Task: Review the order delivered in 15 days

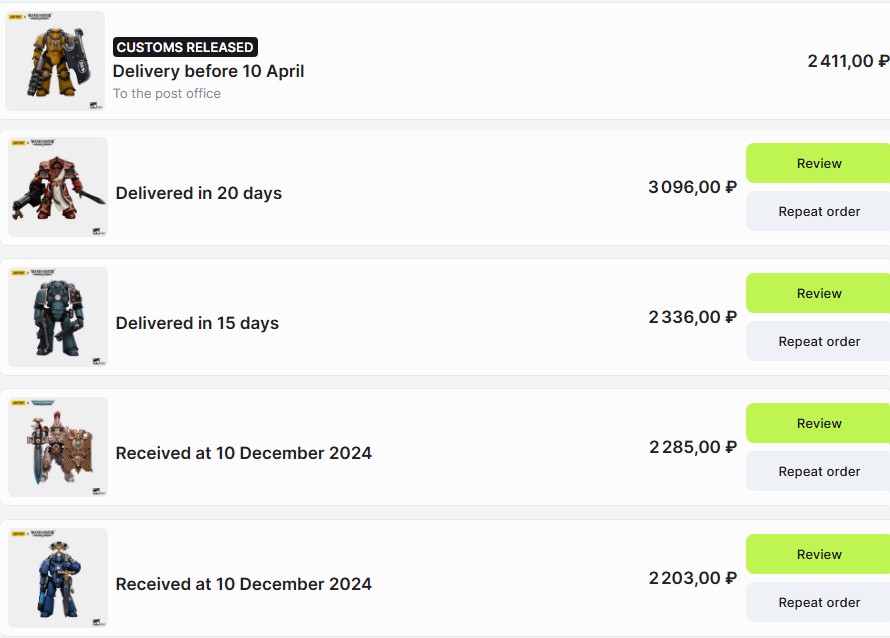Action: [818, 293]
